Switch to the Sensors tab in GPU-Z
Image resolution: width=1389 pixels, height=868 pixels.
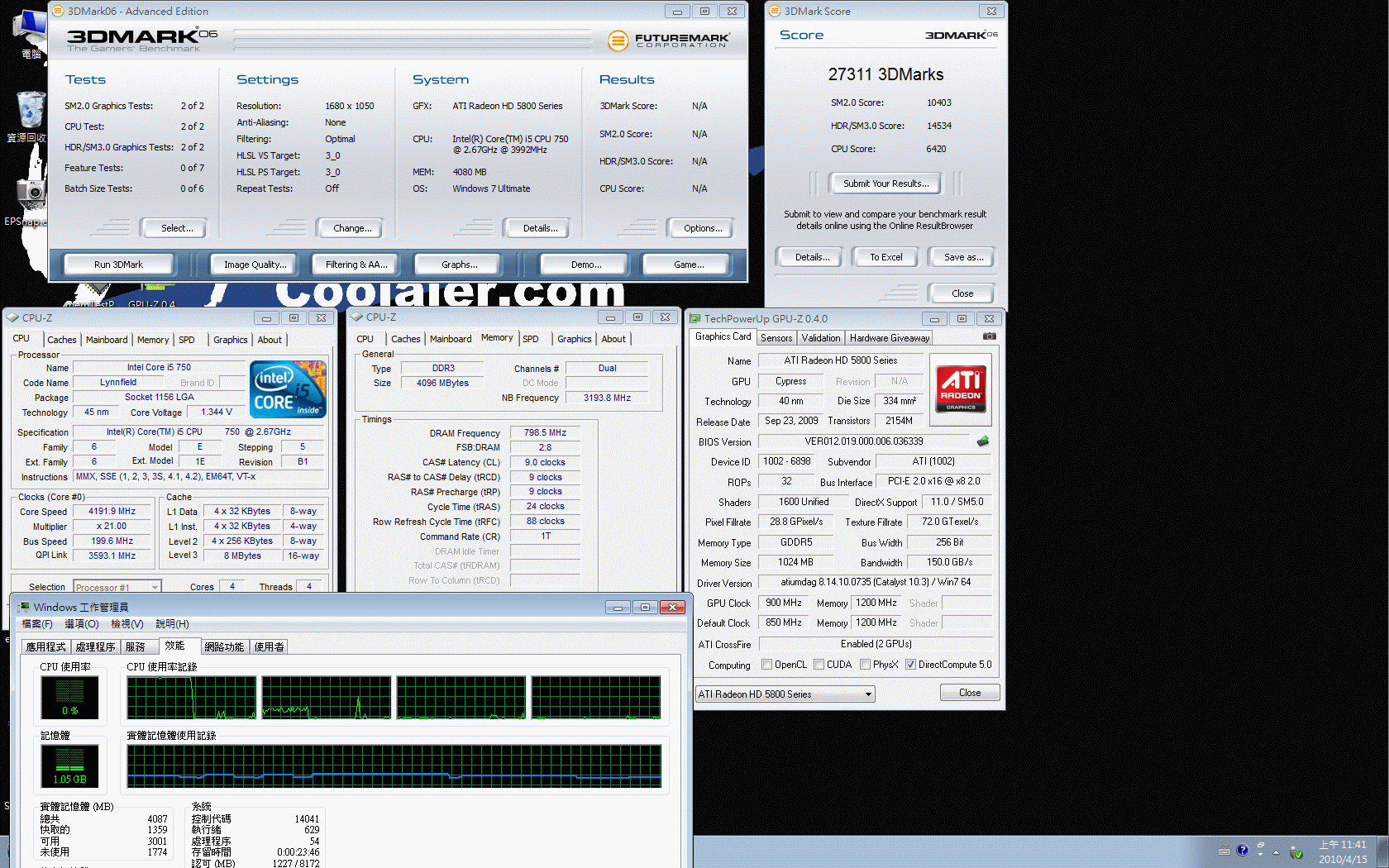point(776,338)
